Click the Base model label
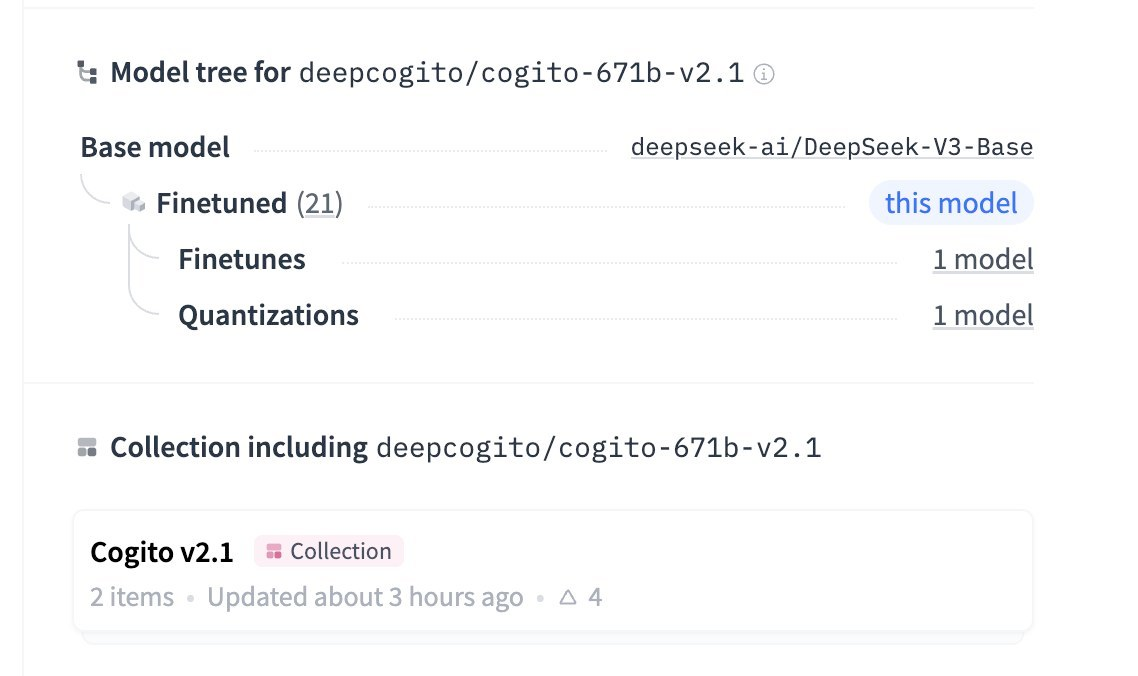 tap(155, 148)
